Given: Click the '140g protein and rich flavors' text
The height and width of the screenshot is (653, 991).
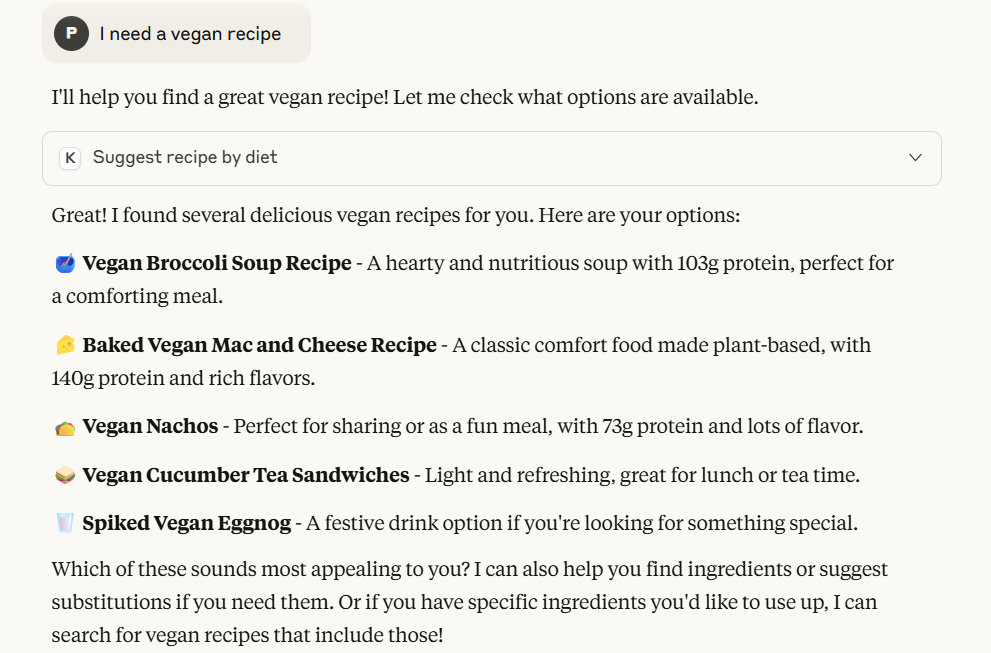Looking at the screenshot, I should pyautogui.click(x=185, y=379).
